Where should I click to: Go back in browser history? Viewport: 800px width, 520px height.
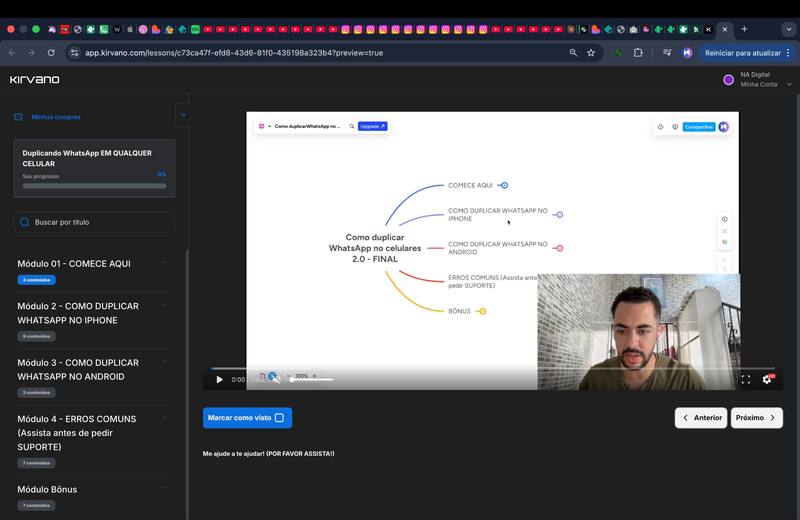point(12,53)
